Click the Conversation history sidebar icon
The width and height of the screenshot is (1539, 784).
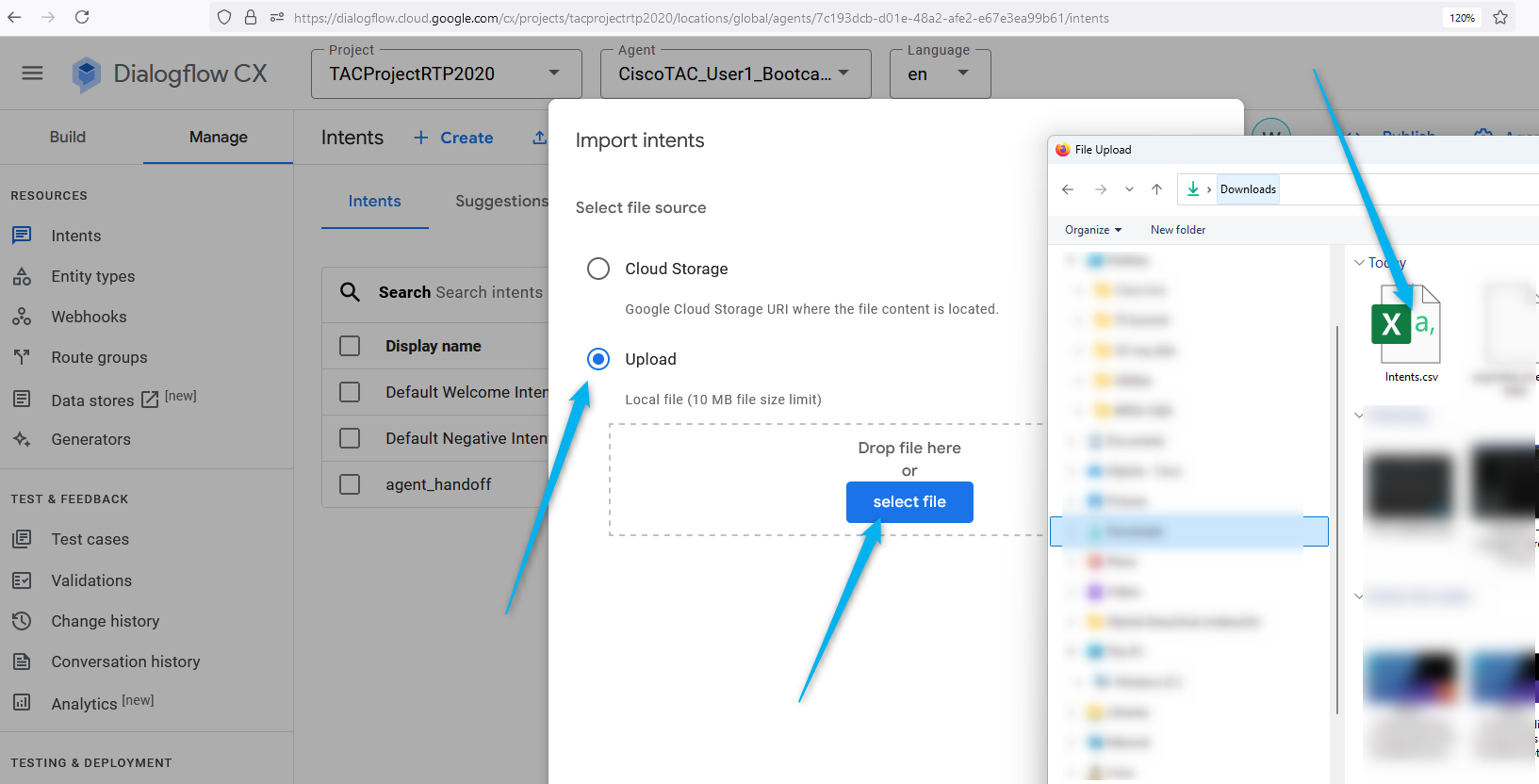22,661
